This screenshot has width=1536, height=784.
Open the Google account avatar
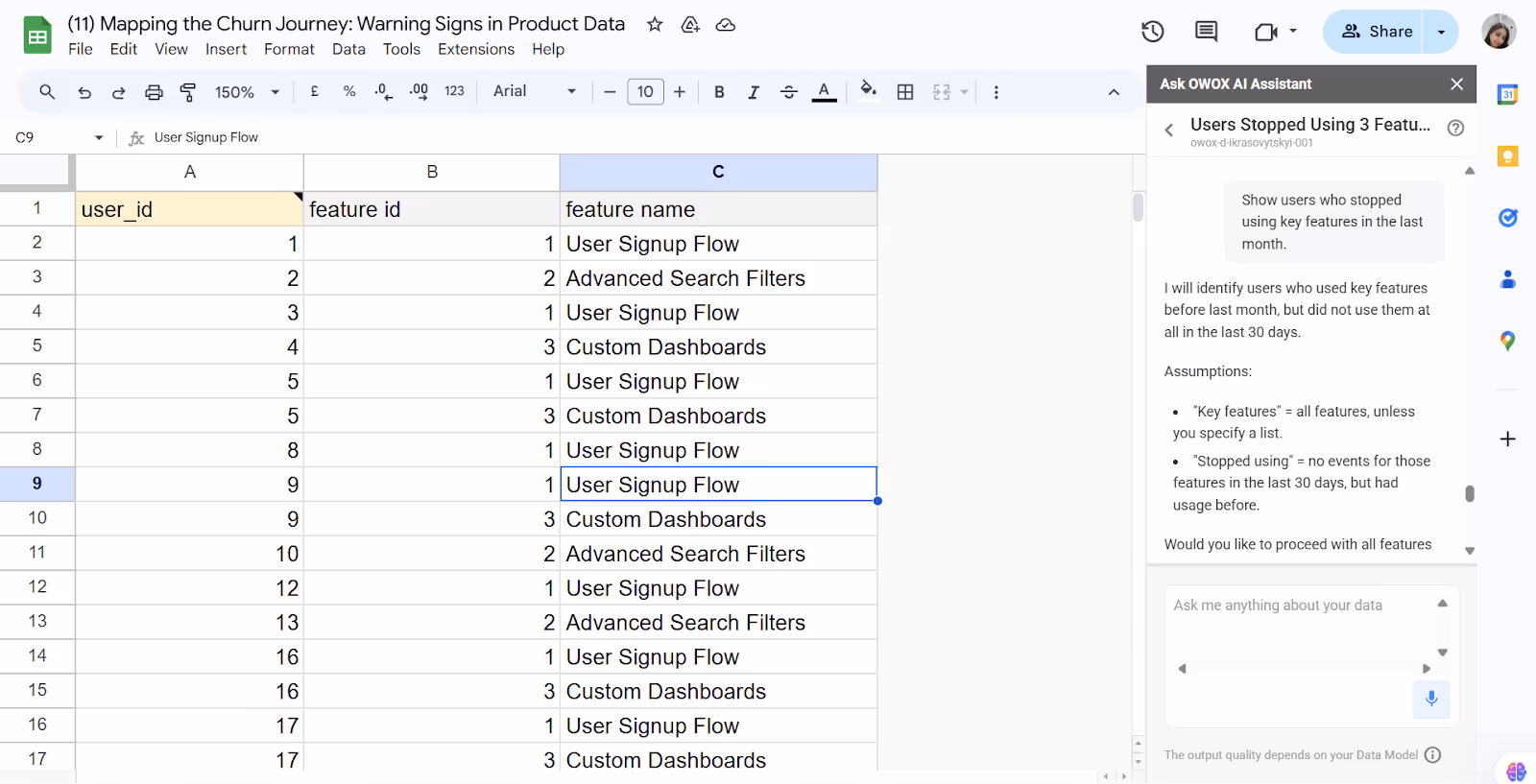pos(1499,32)
